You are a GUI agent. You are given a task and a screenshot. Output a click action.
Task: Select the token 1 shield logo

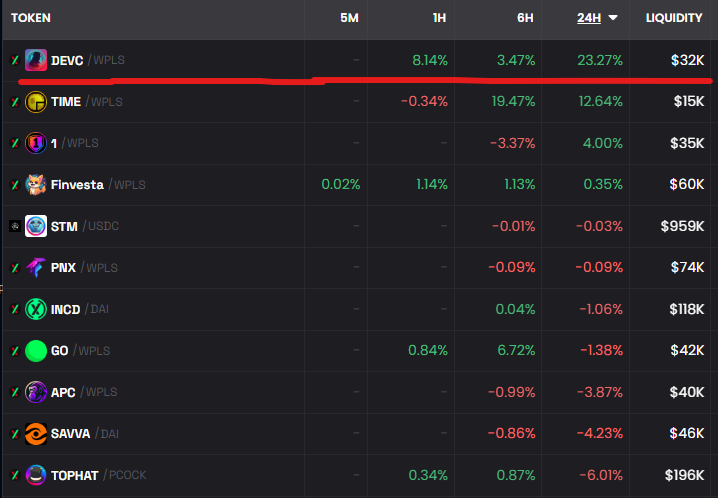[36, 143]
